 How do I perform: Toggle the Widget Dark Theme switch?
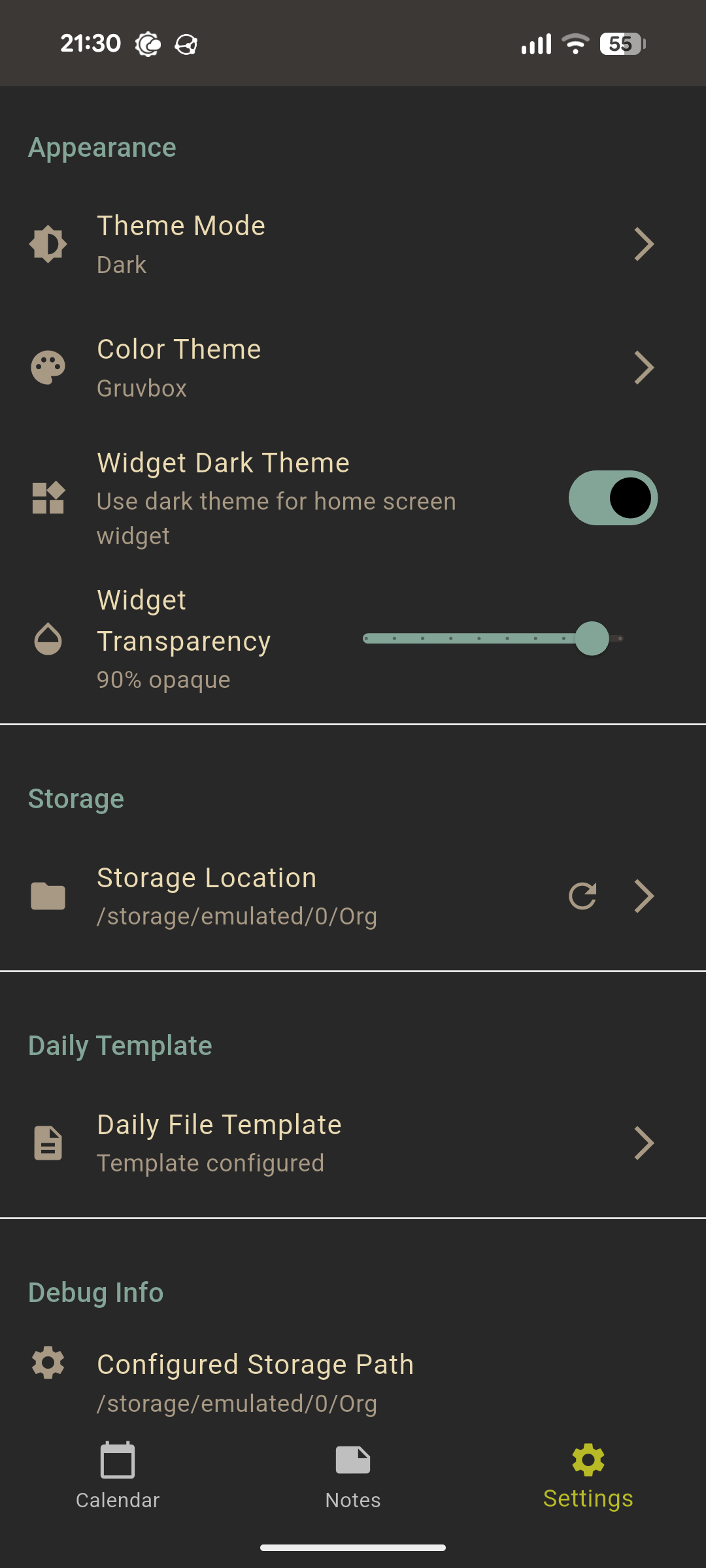[x=613, y=498]
